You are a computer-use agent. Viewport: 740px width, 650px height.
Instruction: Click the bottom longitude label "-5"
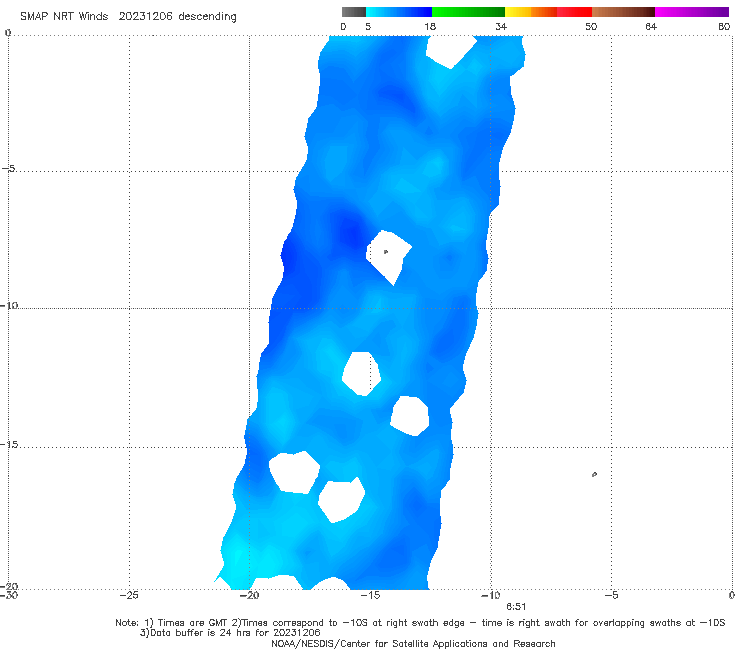(611, 595)
